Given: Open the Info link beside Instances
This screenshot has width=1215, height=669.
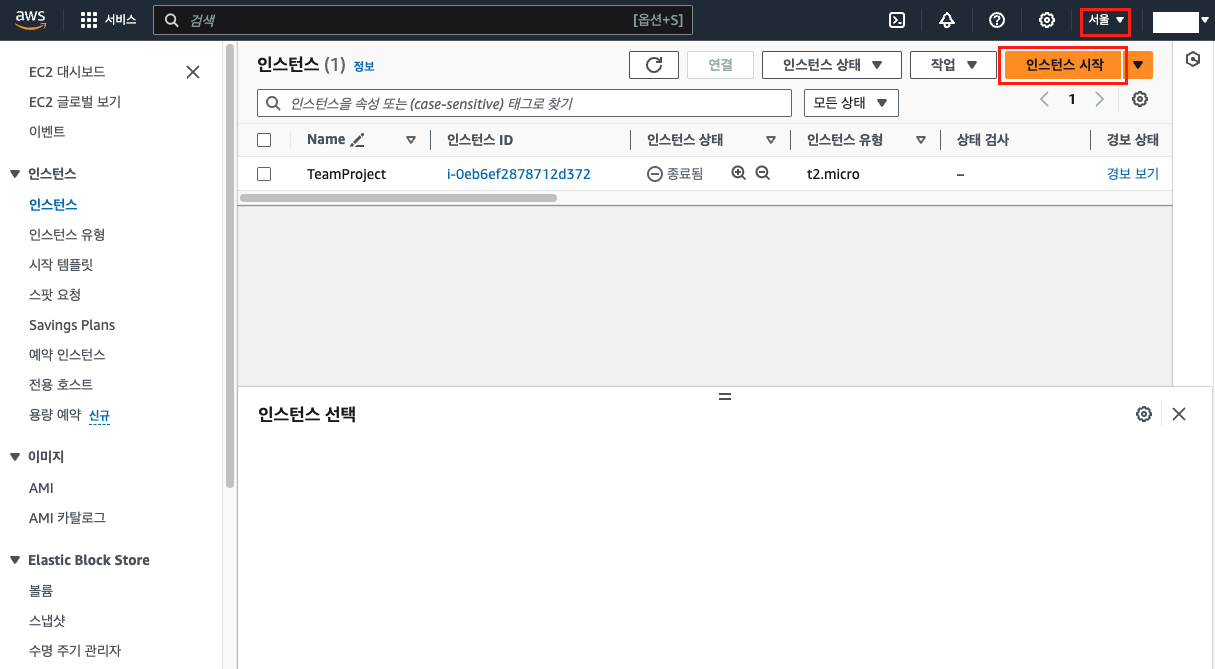Looking at the screenshot, I should pyautogui.click(x=364, y=66).
